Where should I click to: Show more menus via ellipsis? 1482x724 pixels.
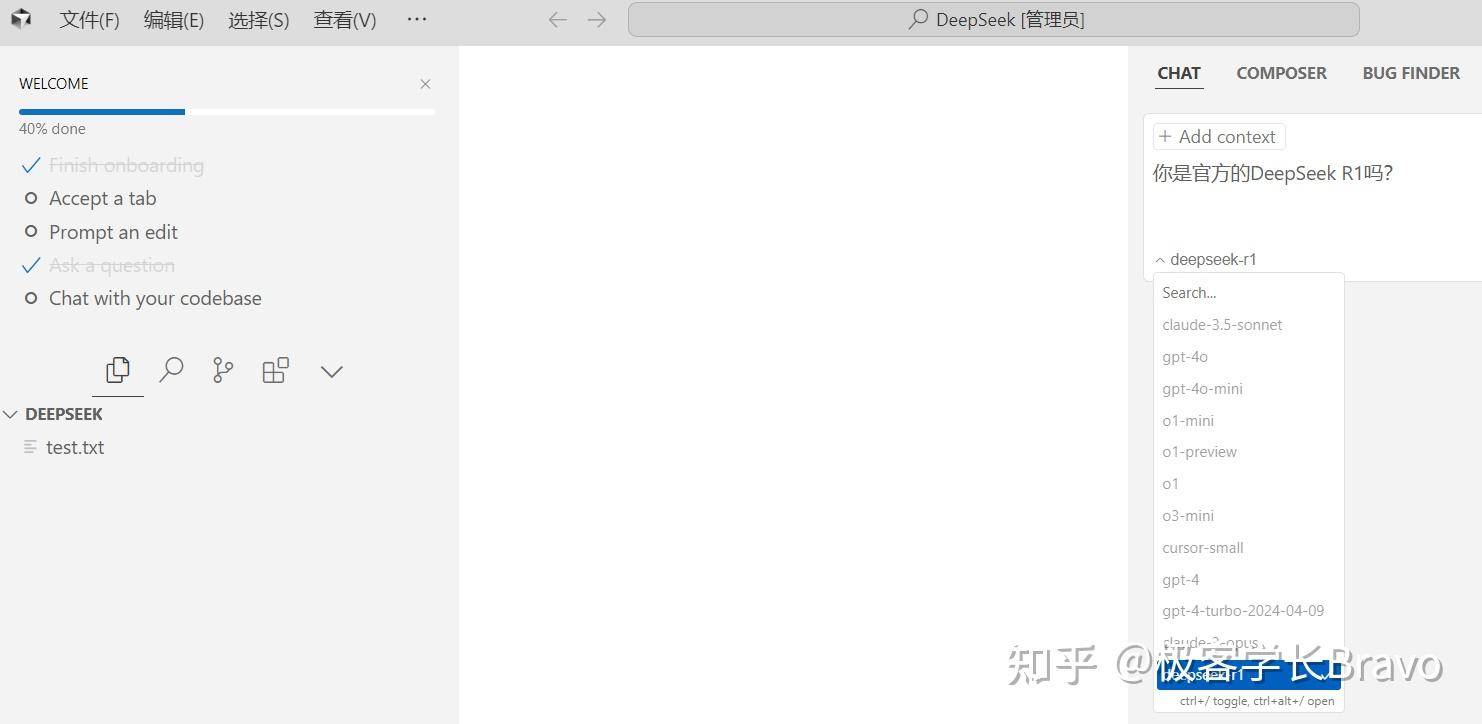[x=418, y=19]
